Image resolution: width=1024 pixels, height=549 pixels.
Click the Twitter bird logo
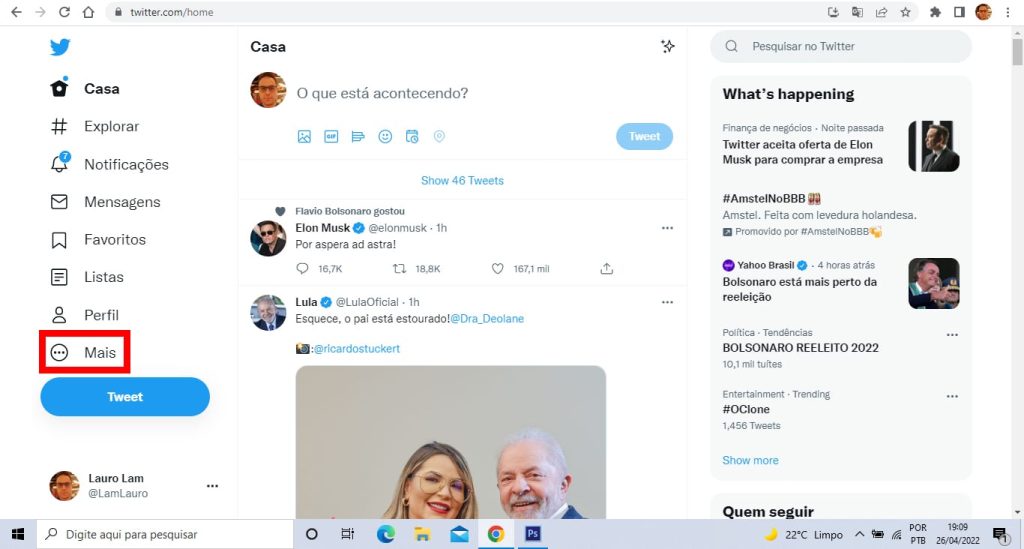[x=60, y=47]
